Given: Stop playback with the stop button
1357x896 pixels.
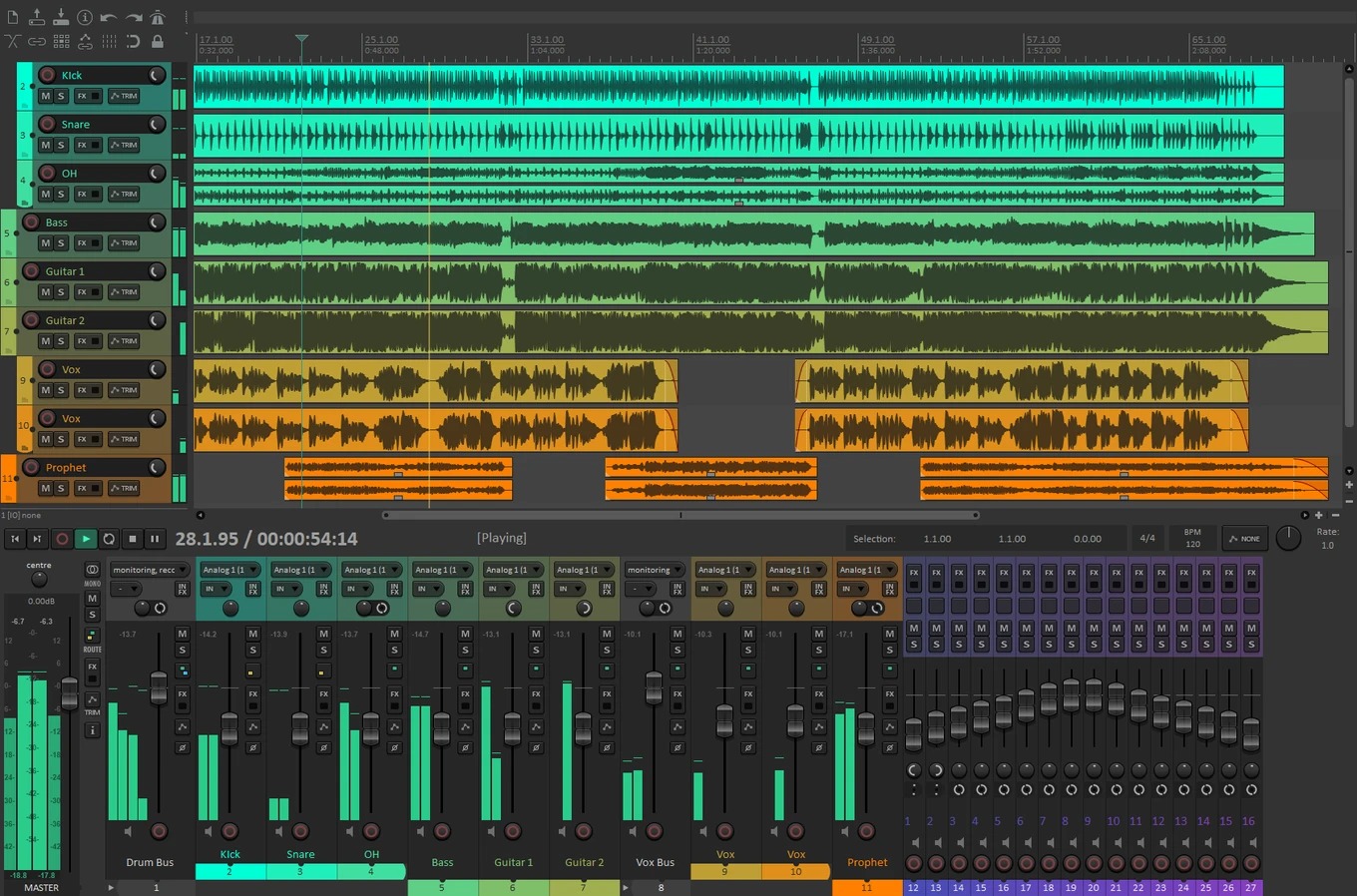Looking at the screenshot, I should point(133,539).
